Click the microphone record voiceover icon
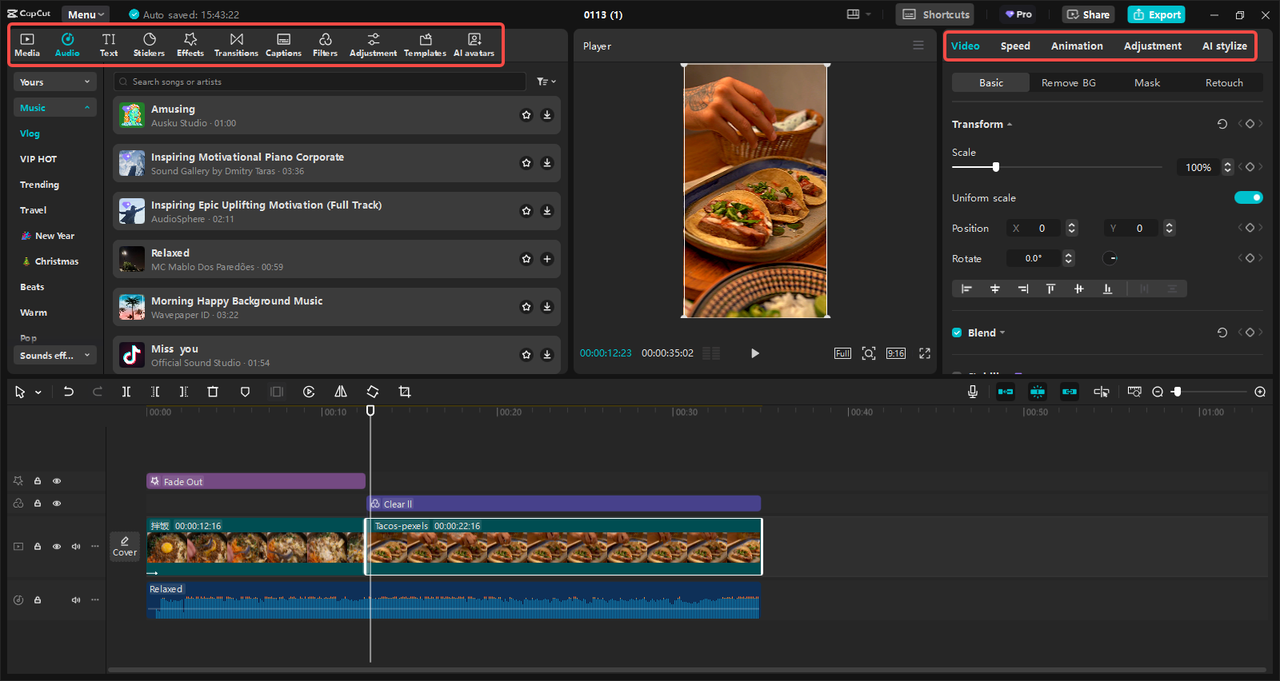The image size is (1280, 681). tap(972, 392)
